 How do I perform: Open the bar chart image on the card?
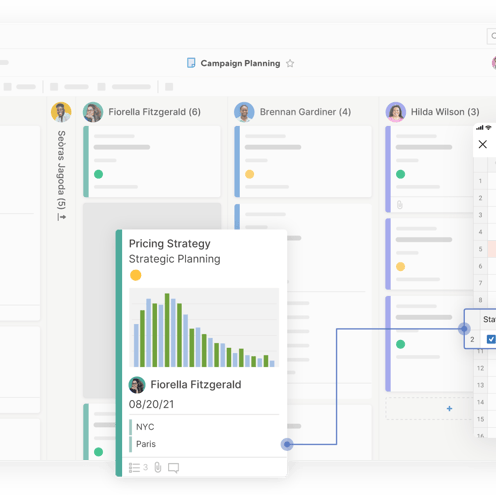(204, 328)
